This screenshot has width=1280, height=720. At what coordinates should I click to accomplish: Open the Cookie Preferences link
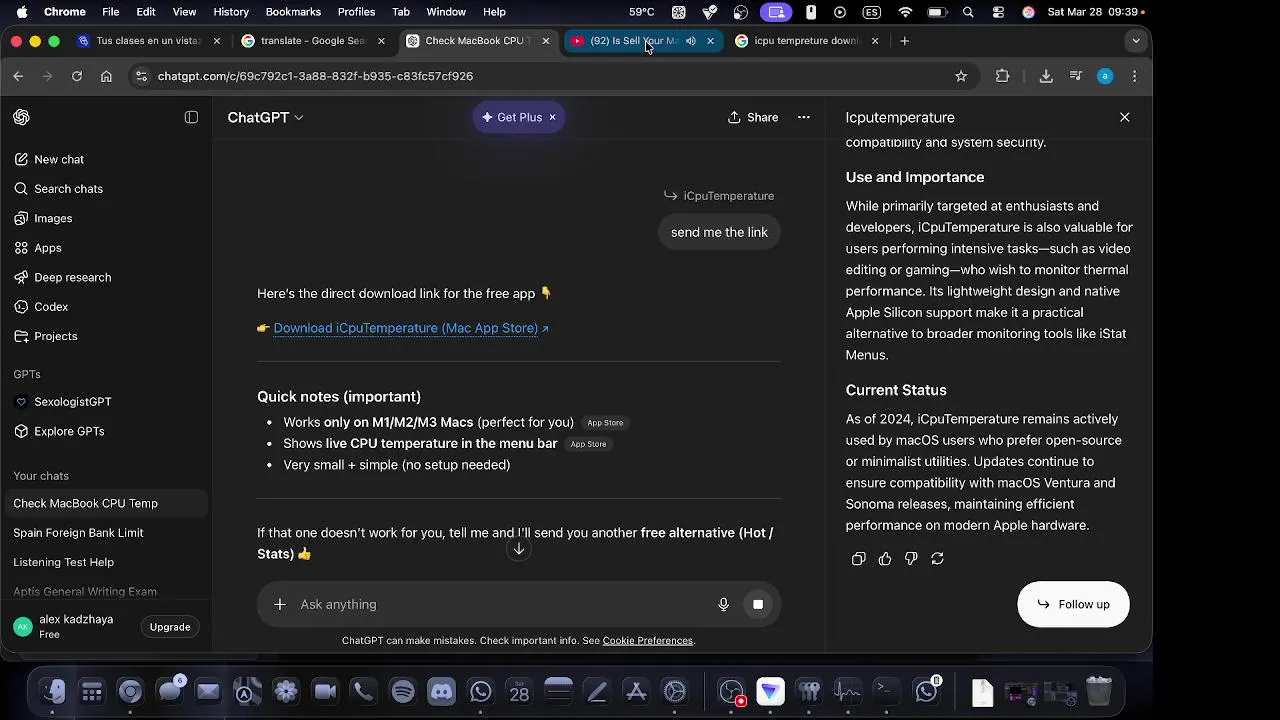pyautogui.click(x=648, y=641)
